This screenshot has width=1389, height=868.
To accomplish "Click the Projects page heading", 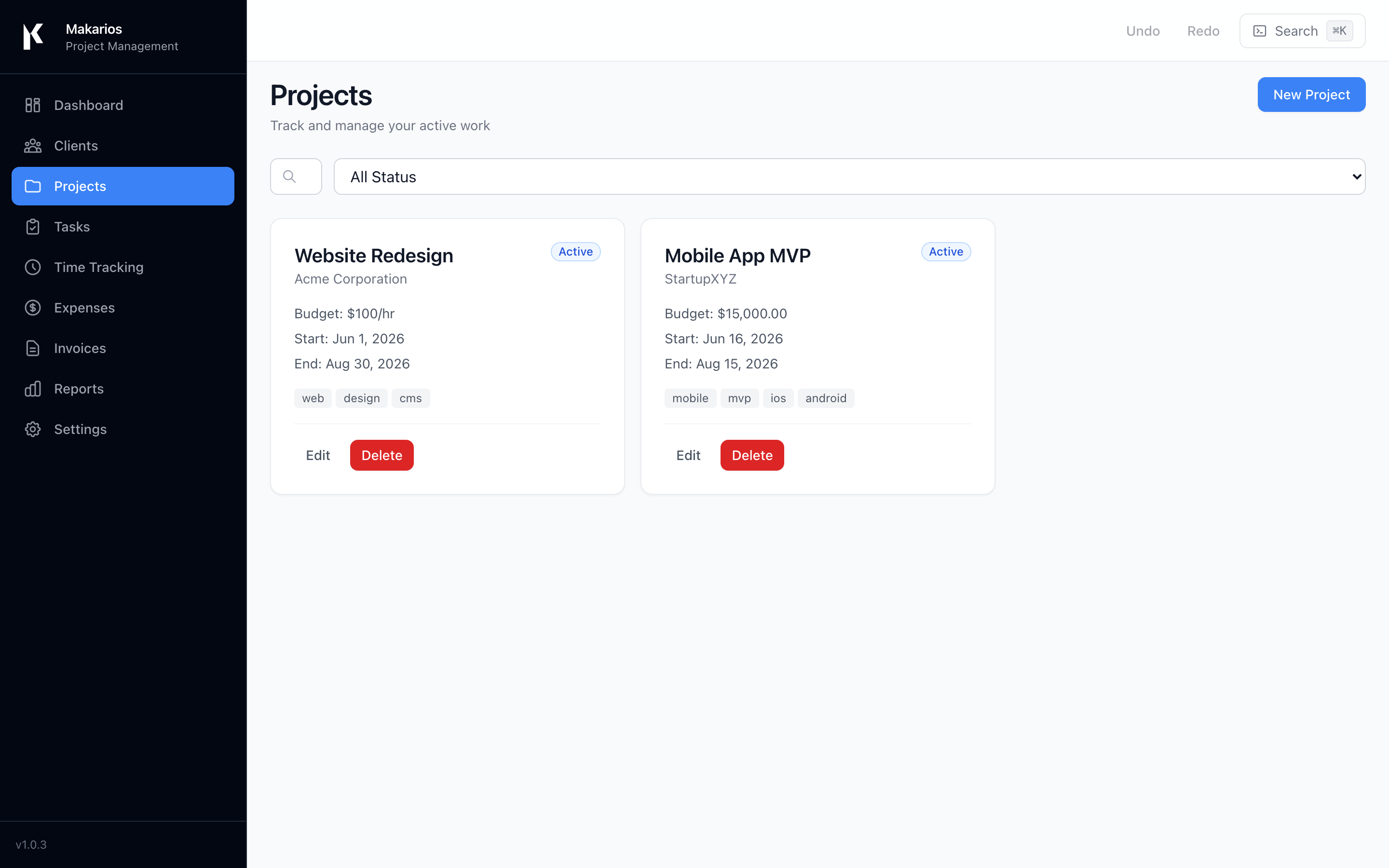I will [321, 95].
